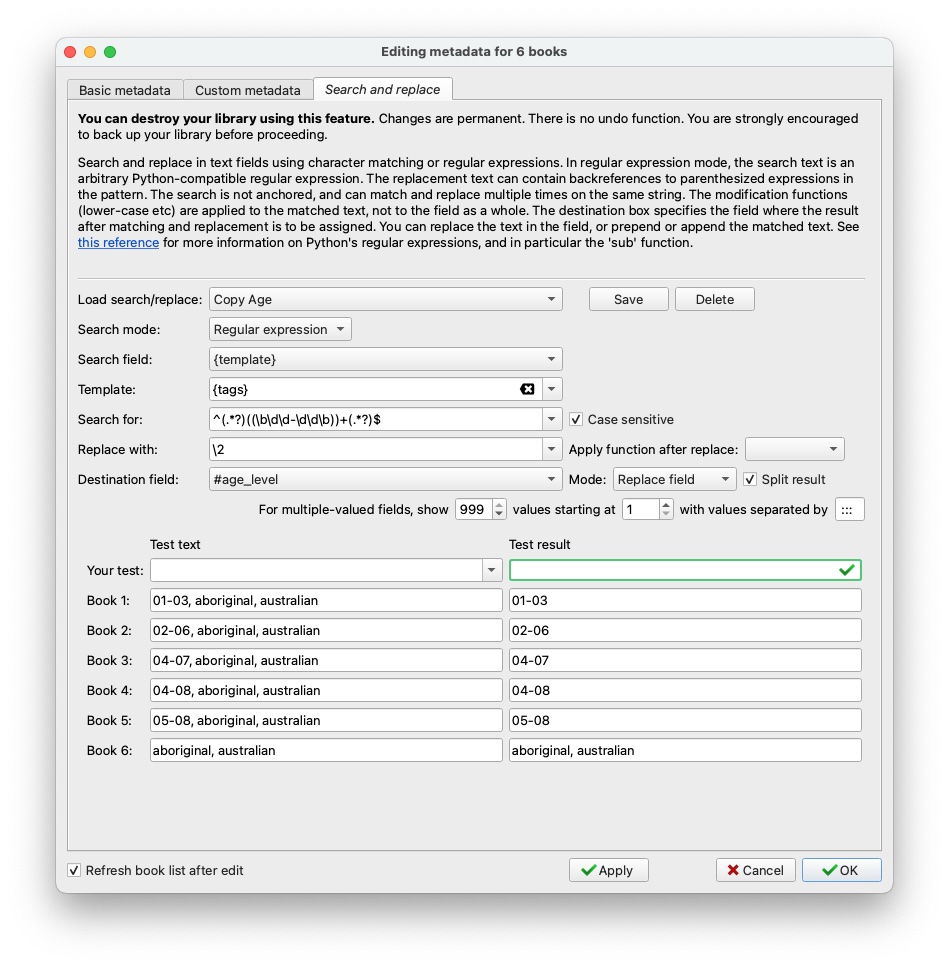Click Book 4 test text '04-08, aboriginal, australian'
Viewport: 949px width, 967px height.
click(x=326, y=690)
